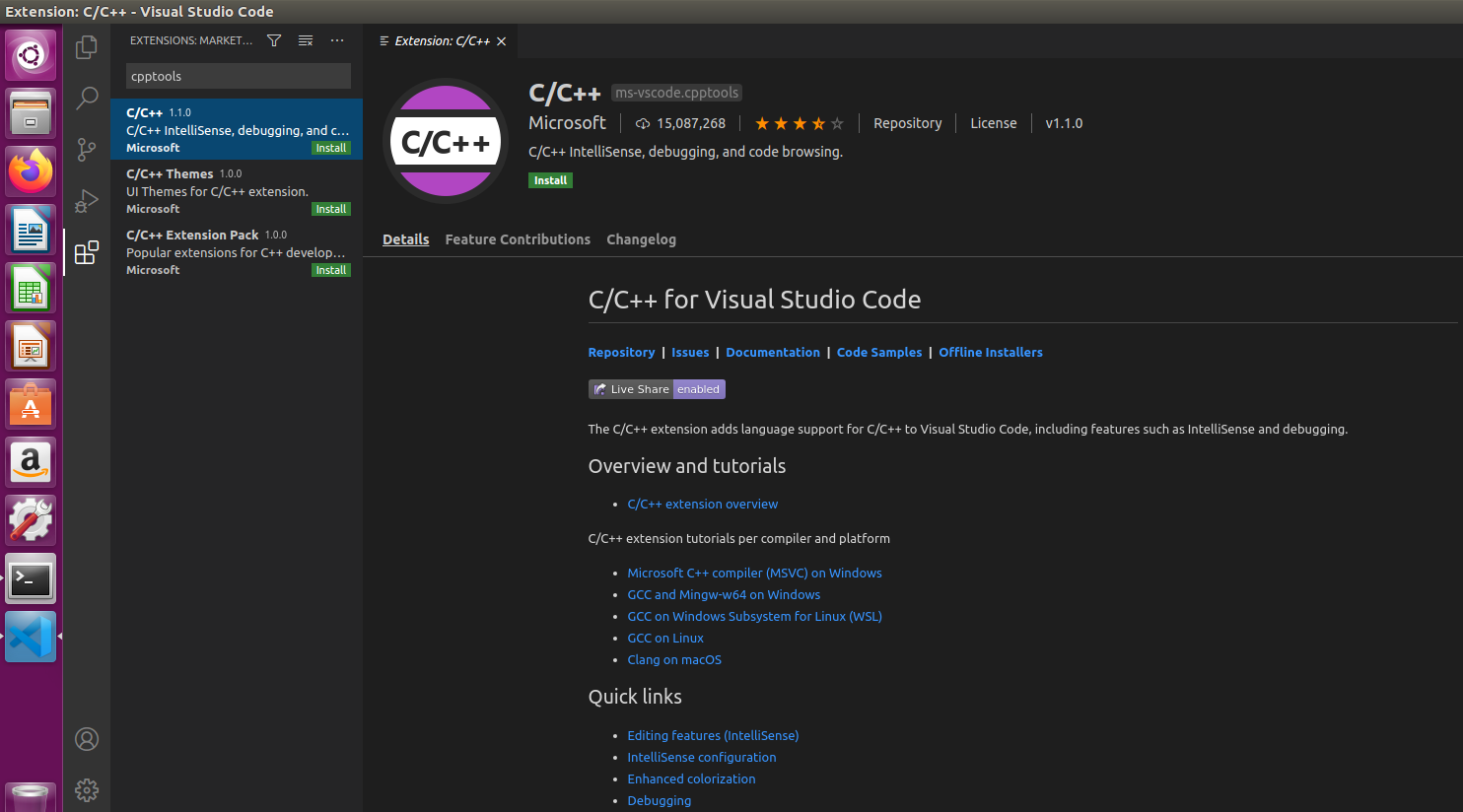This screenshot has height=812, width=1463.
Task: Install C/C++ from the sidebar list
Action: (331, 148)
